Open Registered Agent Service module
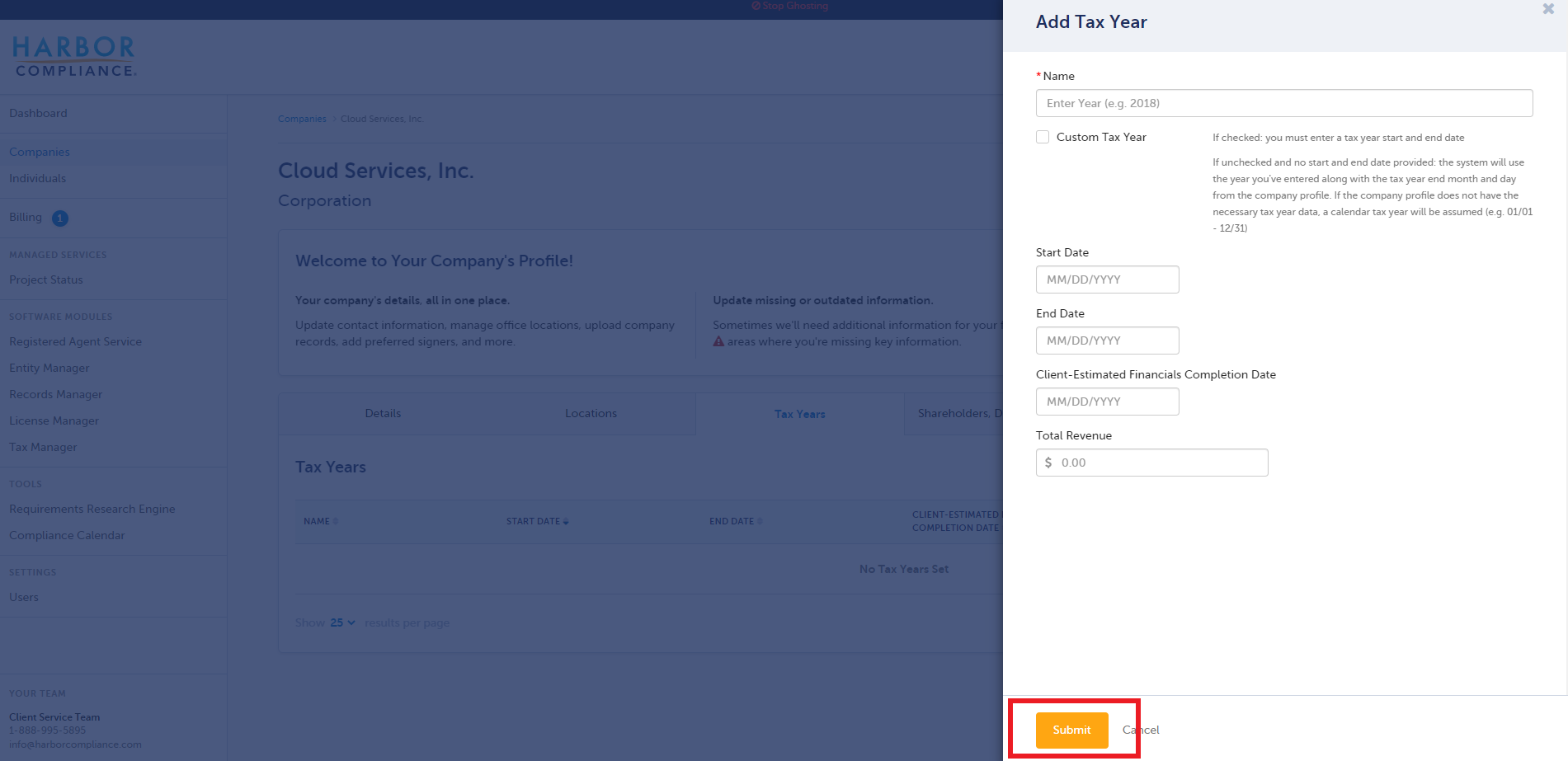 tap(76, 341)
